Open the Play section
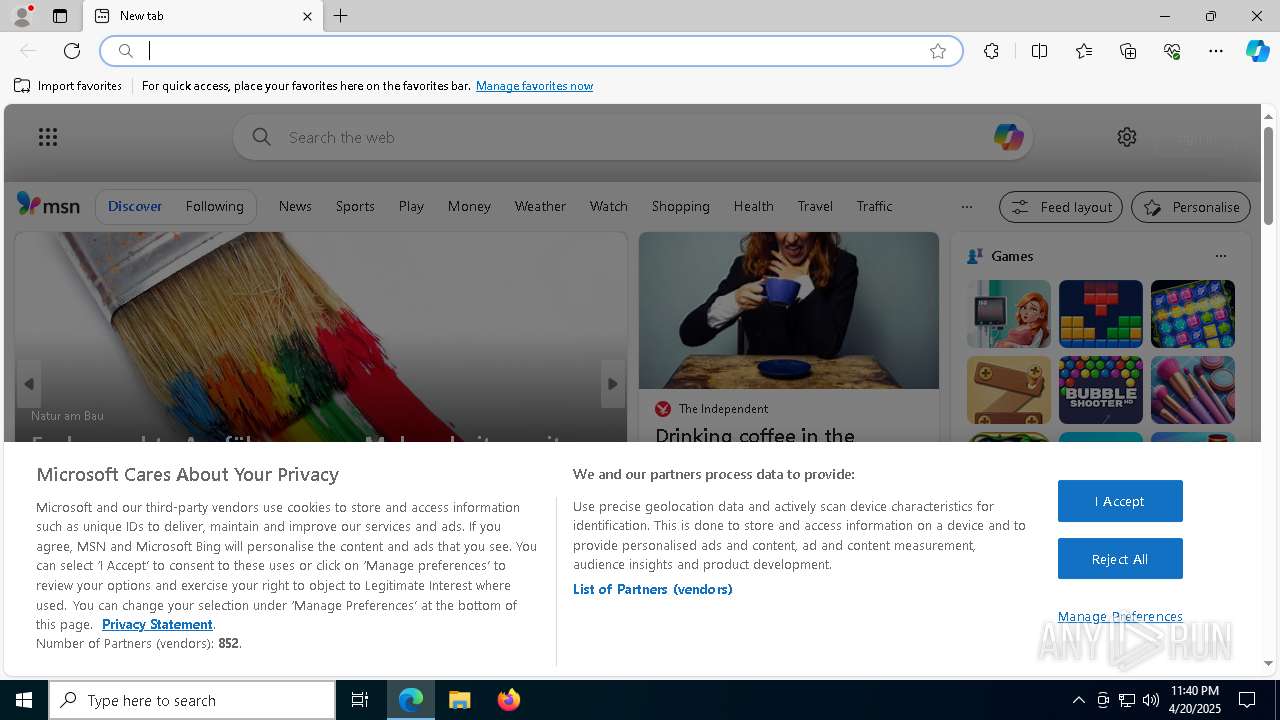This screenshot has height=720, width=1280. [411, 206]
